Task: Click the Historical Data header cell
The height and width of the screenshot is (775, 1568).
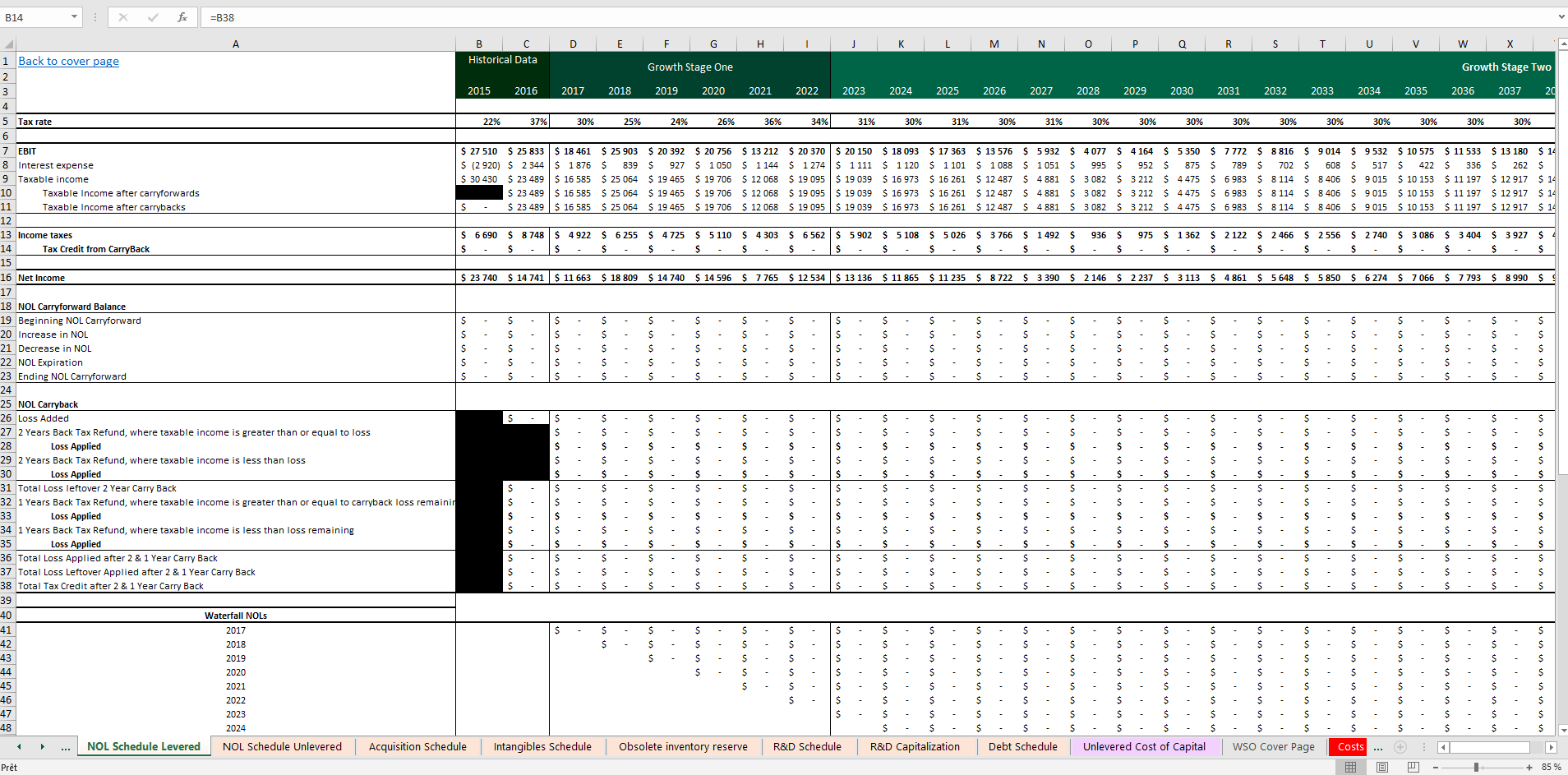Action: click(x=503, y=60)
